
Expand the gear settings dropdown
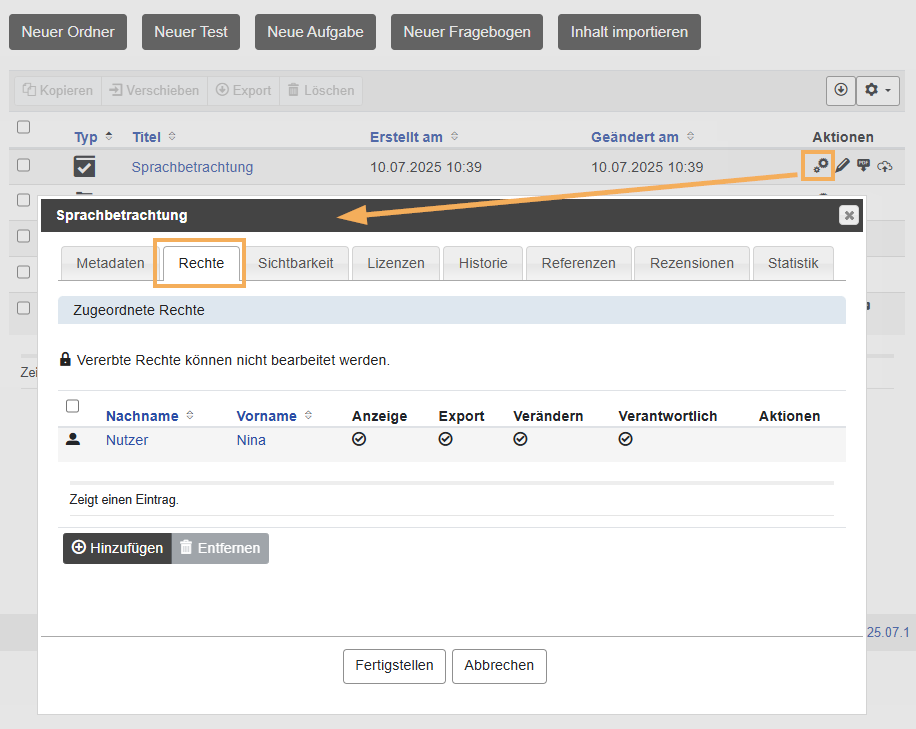coord(877,90)
